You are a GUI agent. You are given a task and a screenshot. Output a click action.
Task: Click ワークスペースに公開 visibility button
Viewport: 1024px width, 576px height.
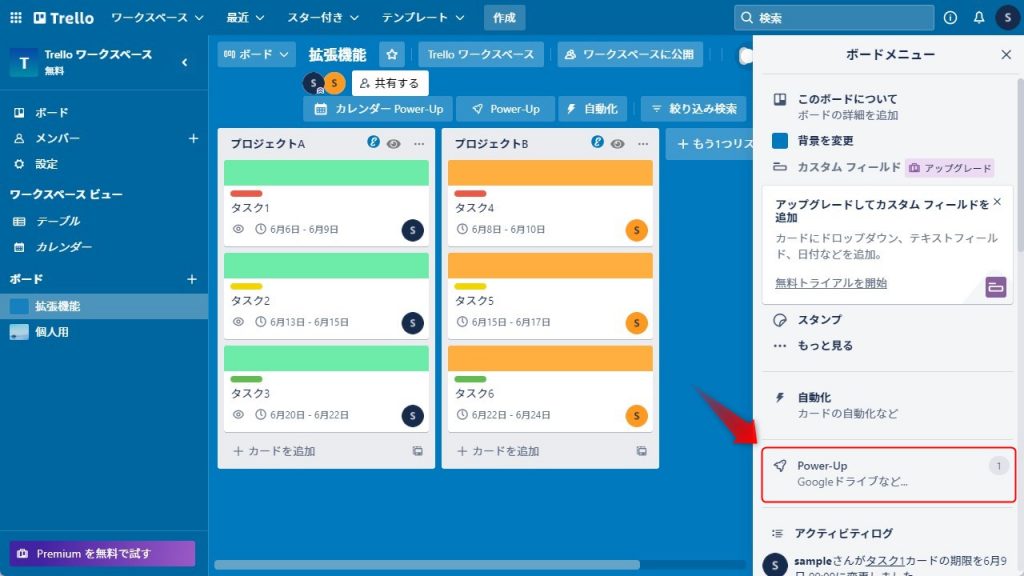pos(630,54)
